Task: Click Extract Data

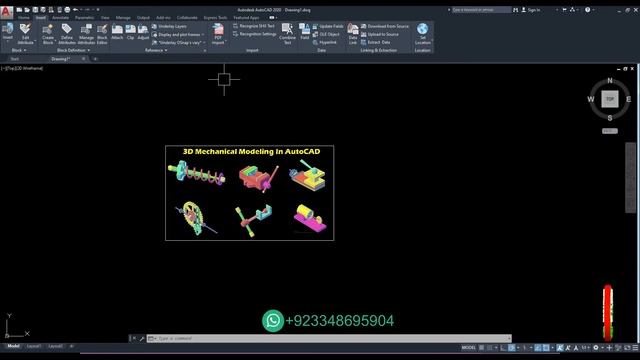Action: (x=376, y=42)
